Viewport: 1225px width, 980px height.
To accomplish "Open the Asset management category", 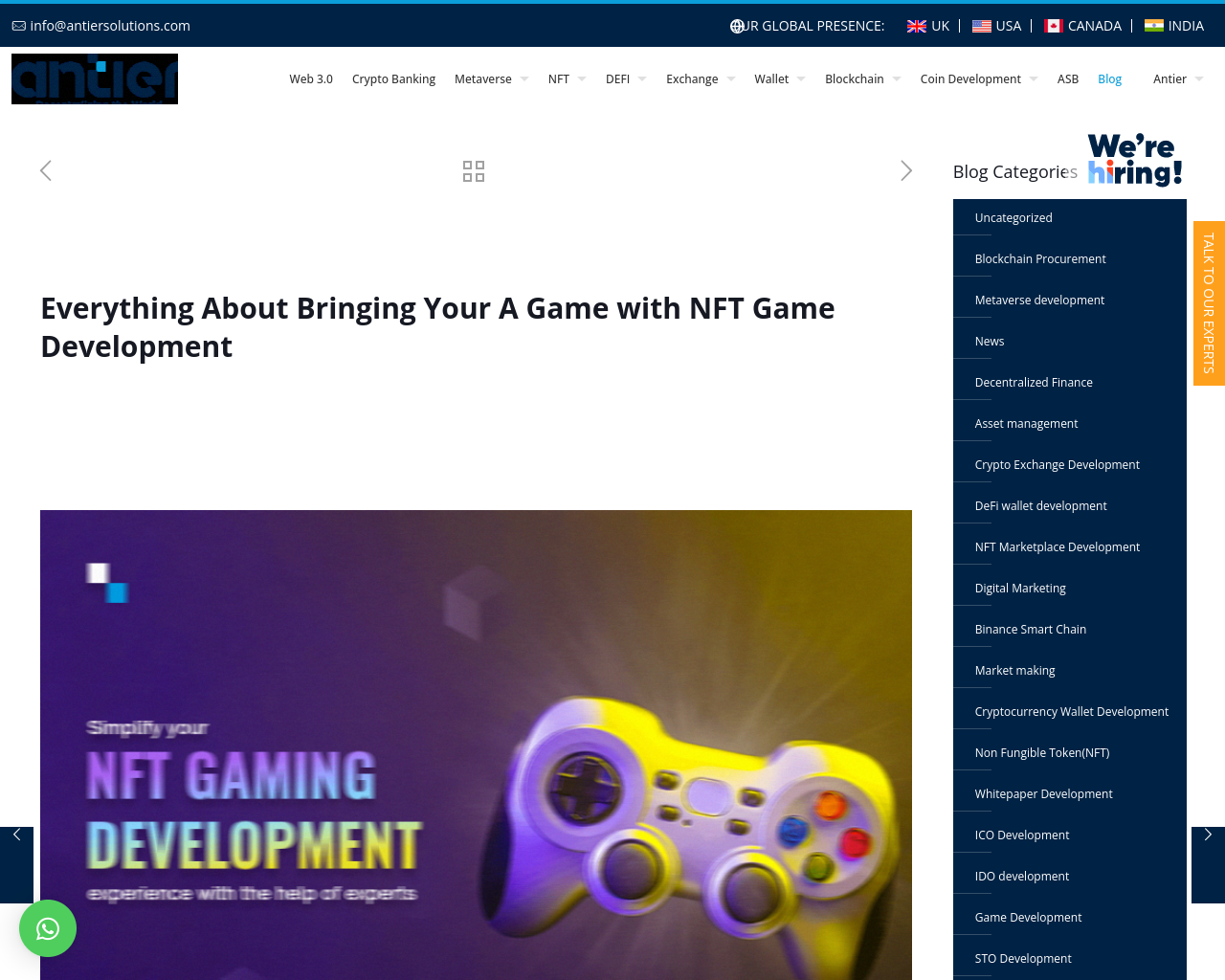I will [x=1026, y=424].
